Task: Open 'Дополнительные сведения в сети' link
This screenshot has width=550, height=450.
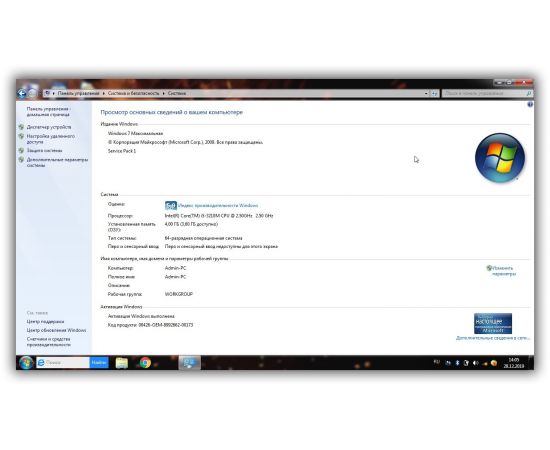Action: click(x=493, y=338)
